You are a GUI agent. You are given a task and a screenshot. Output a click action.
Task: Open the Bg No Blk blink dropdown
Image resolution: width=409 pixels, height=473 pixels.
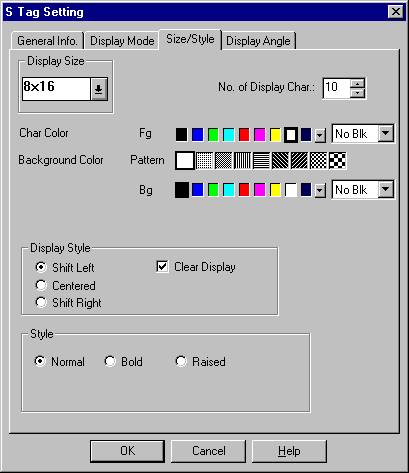(386, 189)
